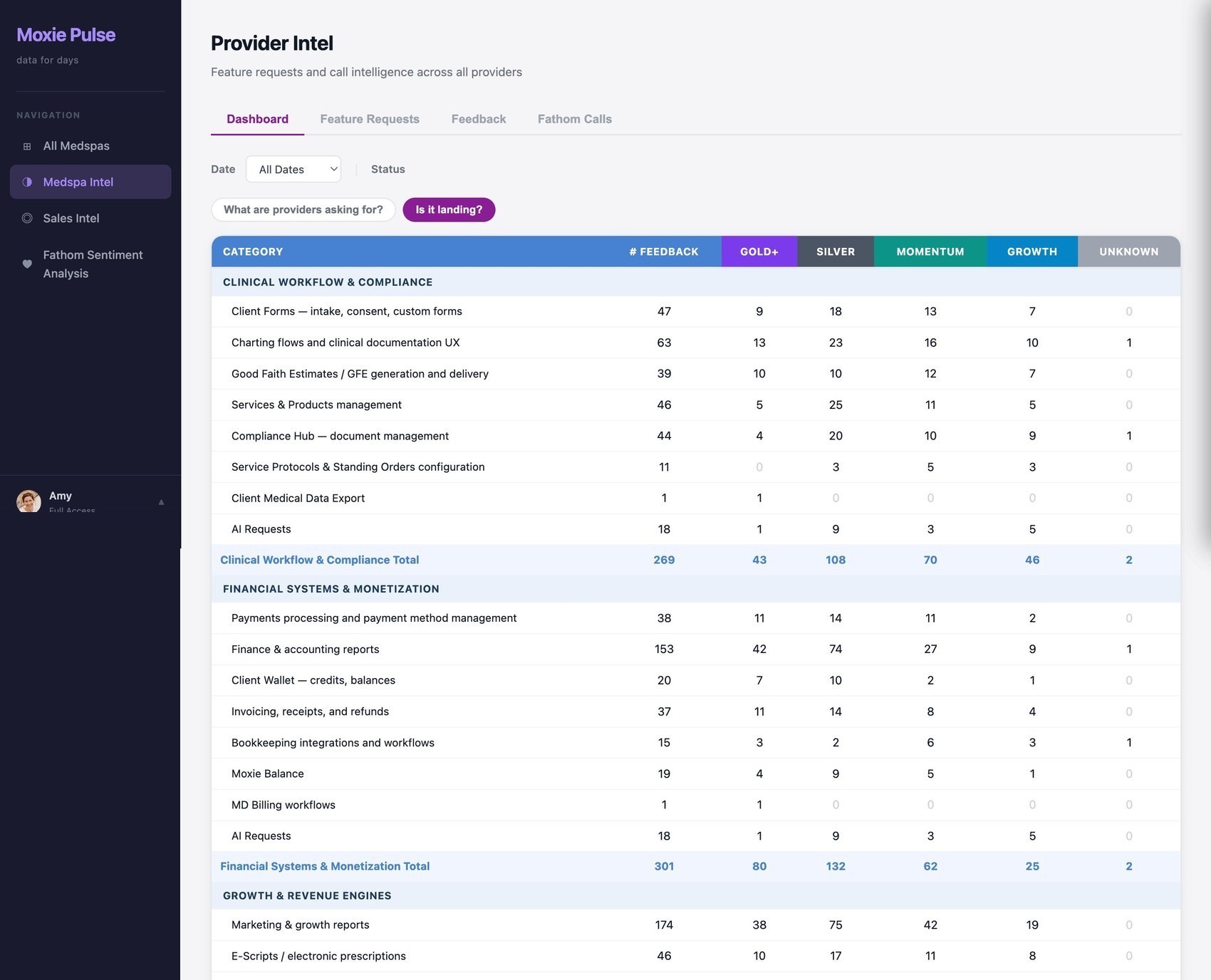Screen dimensions: 1211x980
Task: Open Sales Intel in sidebar
Action: 90,219
